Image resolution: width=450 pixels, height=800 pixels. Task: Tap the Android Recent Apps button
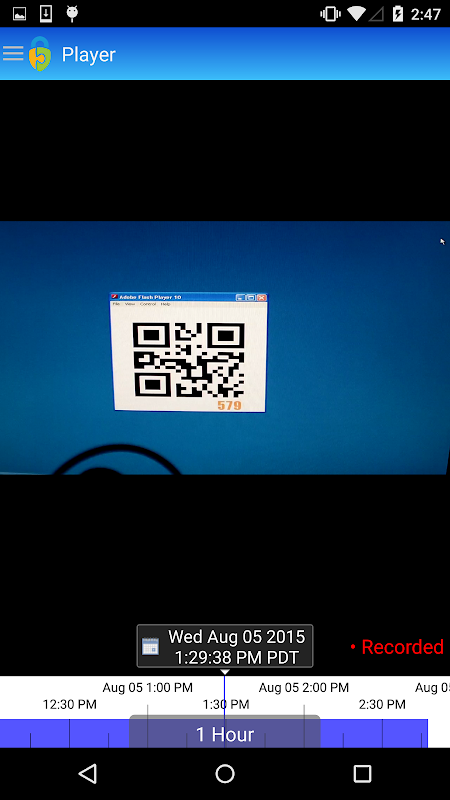pyautogui.click(x=362, y=773)
